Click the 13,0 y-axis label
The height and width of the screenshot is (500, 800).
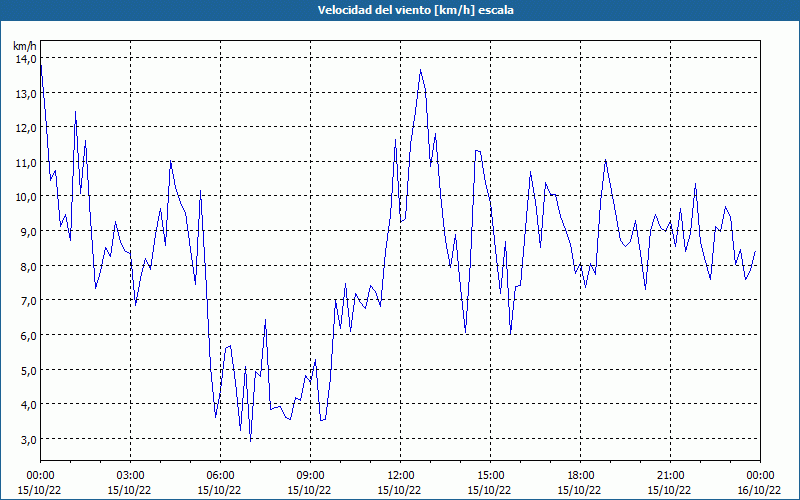tap(26, 94)
